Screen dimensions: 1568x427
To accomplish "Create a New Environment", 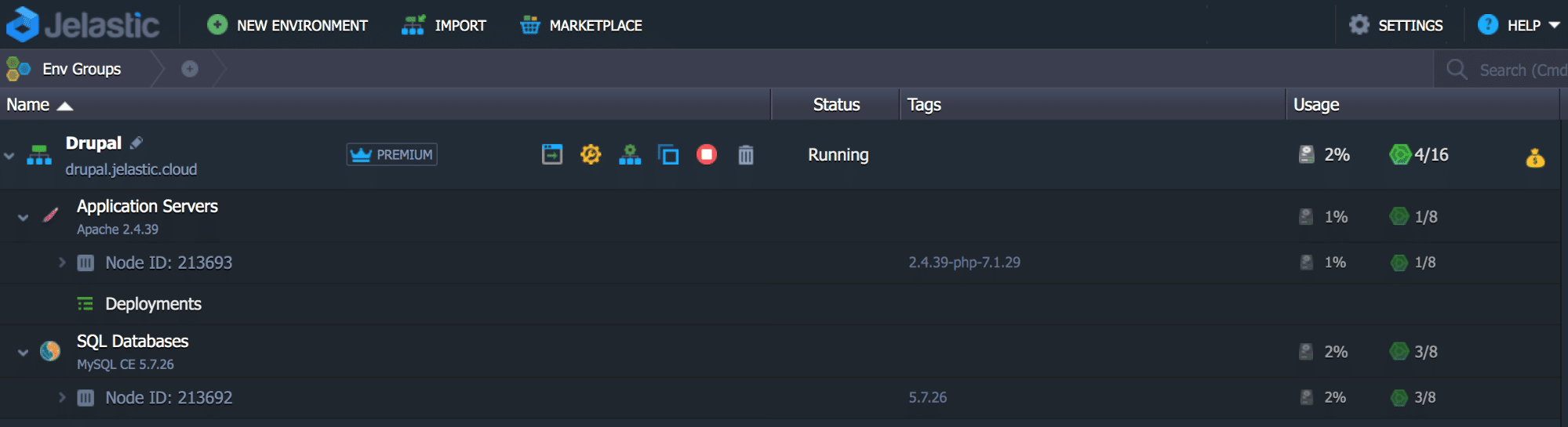I will 287,25.
